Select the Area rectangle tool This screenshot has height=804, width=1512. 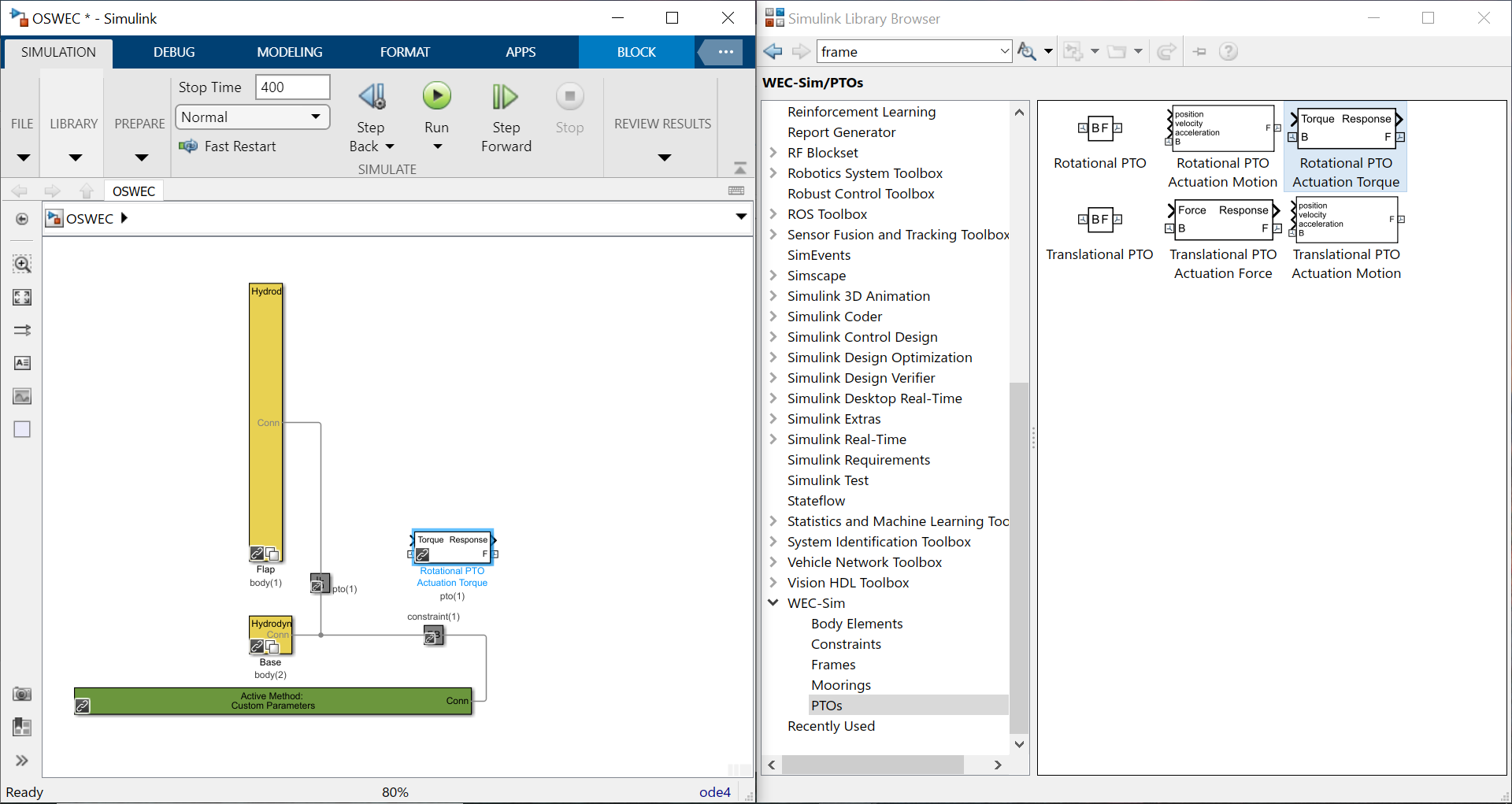22,429
